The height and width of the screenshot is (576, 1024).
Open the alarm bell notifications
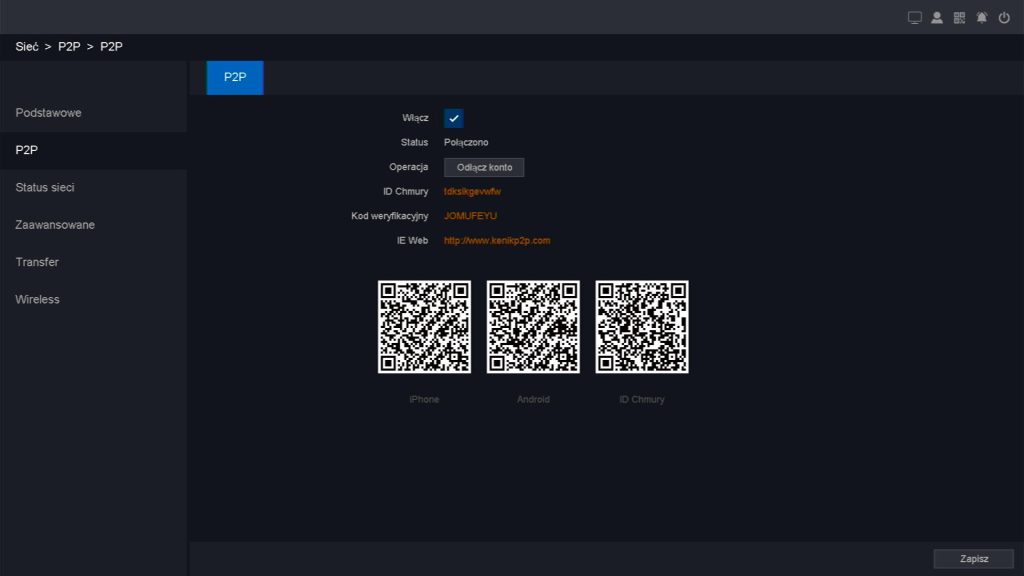tap(982, 18)
